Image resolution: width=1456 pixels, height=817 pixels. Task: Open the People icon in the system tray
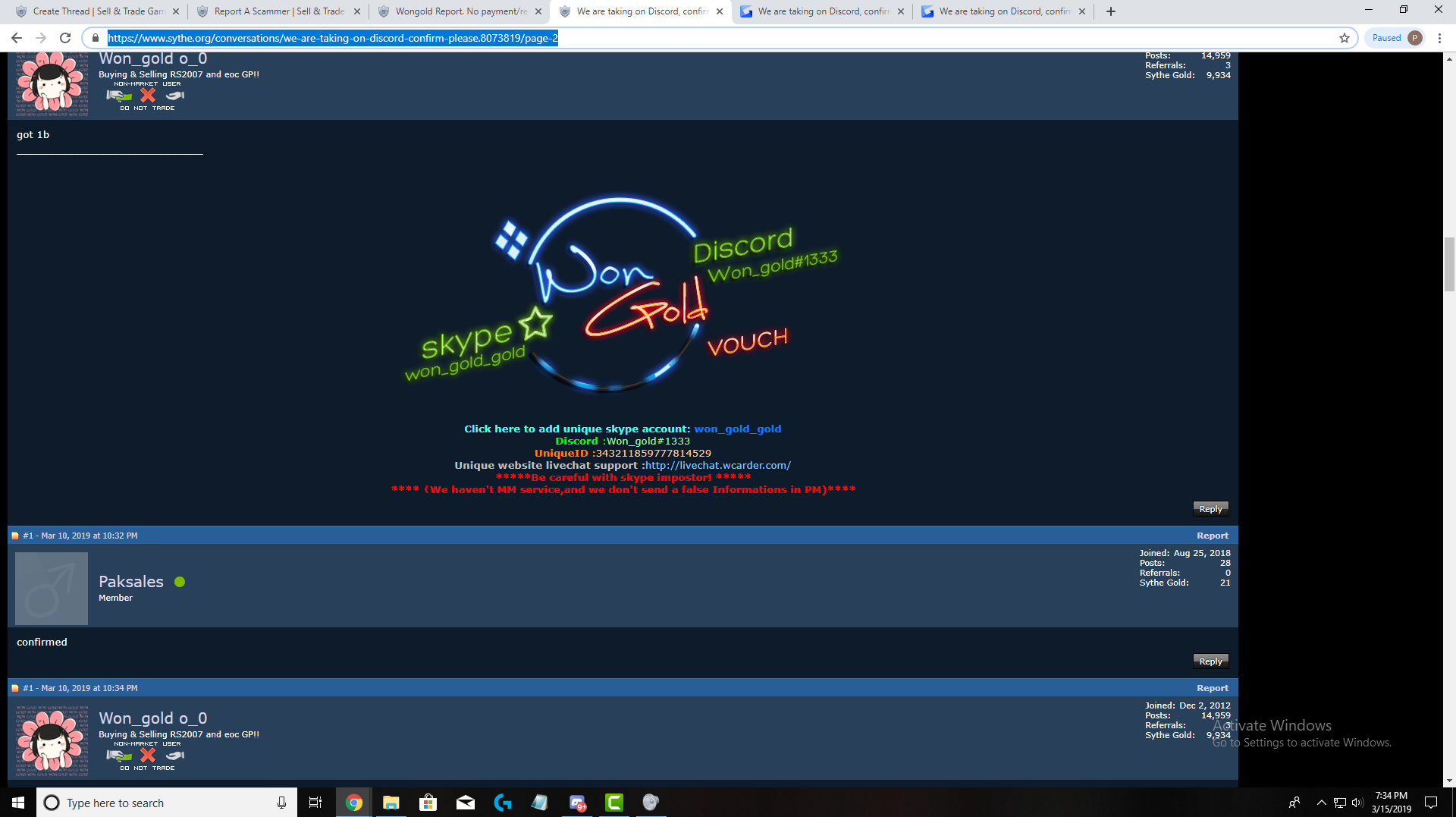coord(1294,803)
